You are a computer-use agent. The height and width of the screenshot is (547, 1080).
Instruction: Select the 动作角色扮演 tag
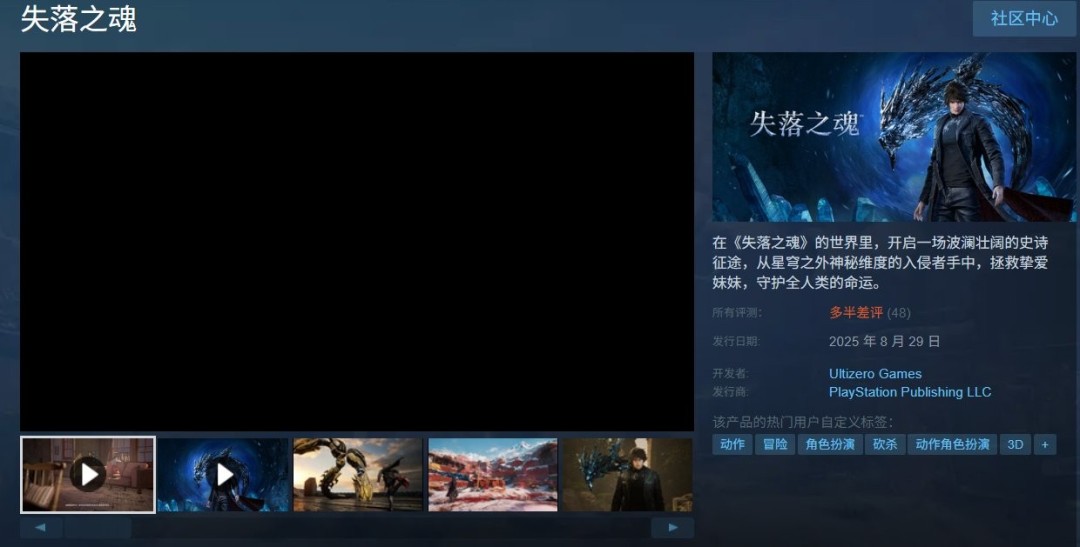(952, 444)
